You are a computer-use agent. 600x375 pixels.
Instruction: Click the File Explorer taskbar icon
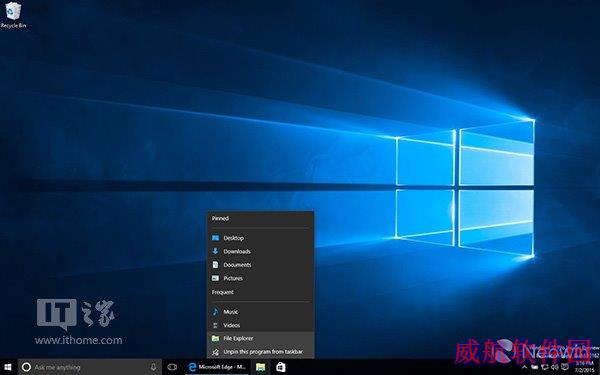click(261, 367)
